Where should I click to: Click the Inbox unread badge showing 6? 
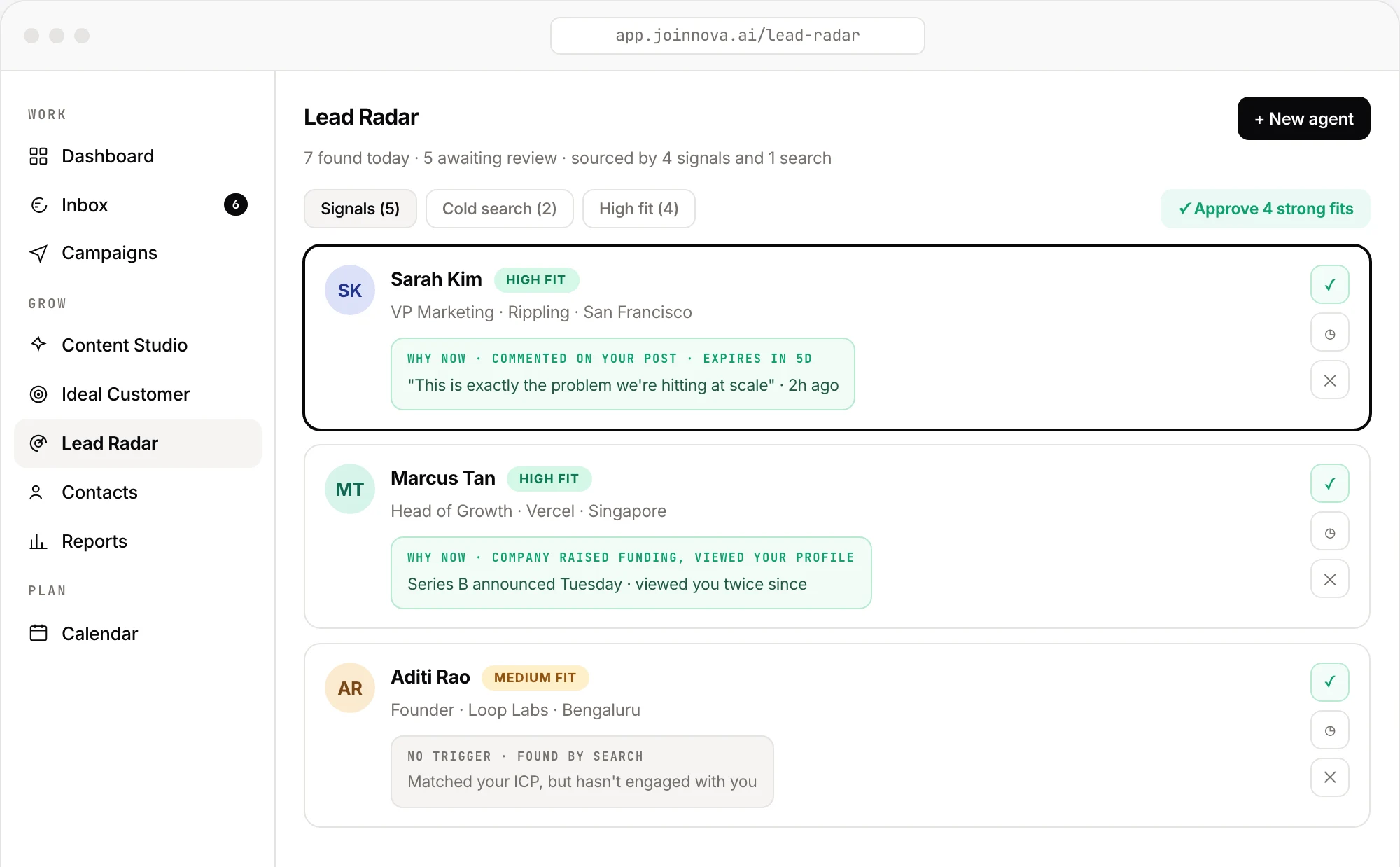236,204
